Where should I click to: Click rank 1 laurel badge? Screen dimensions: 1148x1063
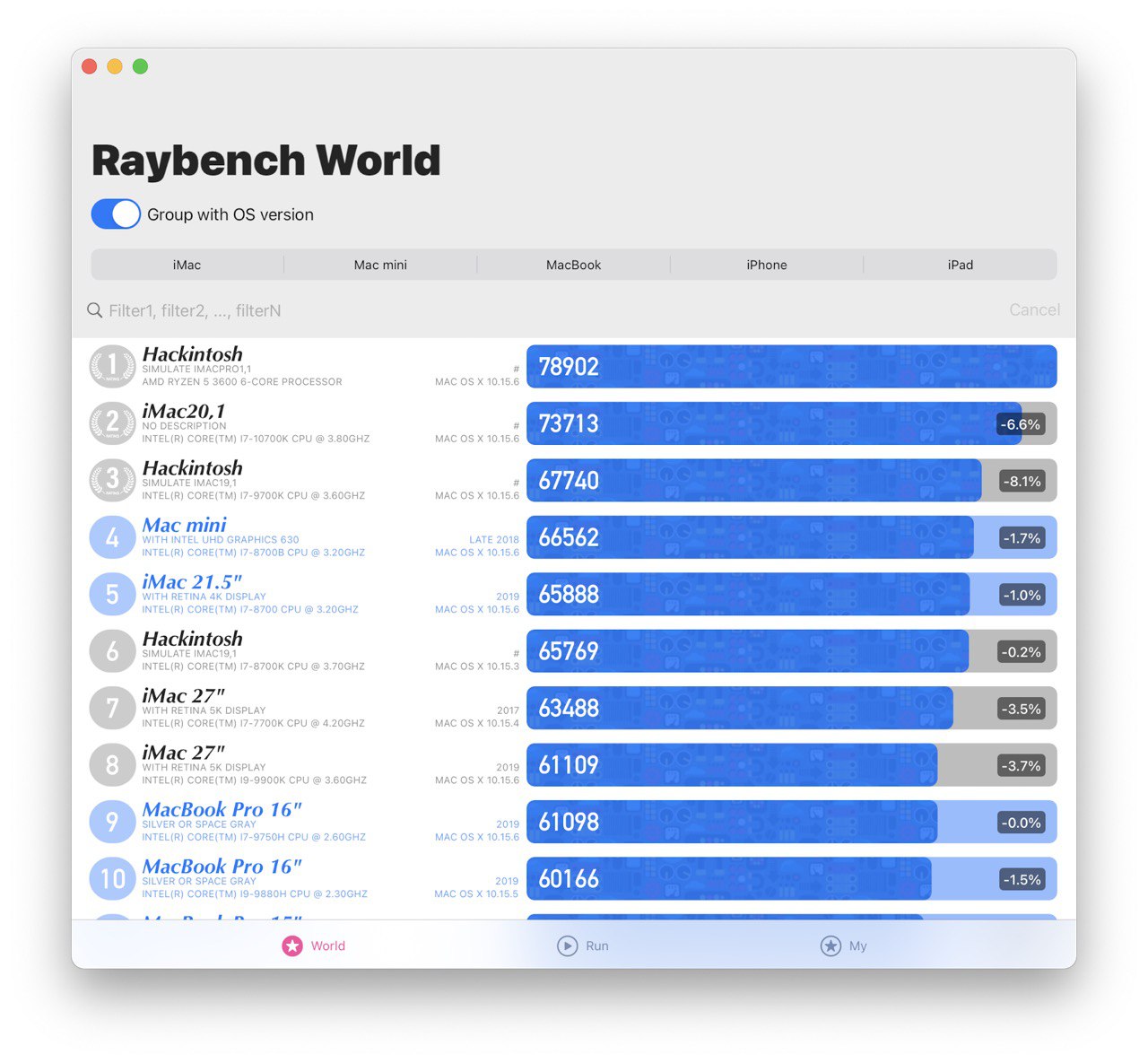coord(112,367)
